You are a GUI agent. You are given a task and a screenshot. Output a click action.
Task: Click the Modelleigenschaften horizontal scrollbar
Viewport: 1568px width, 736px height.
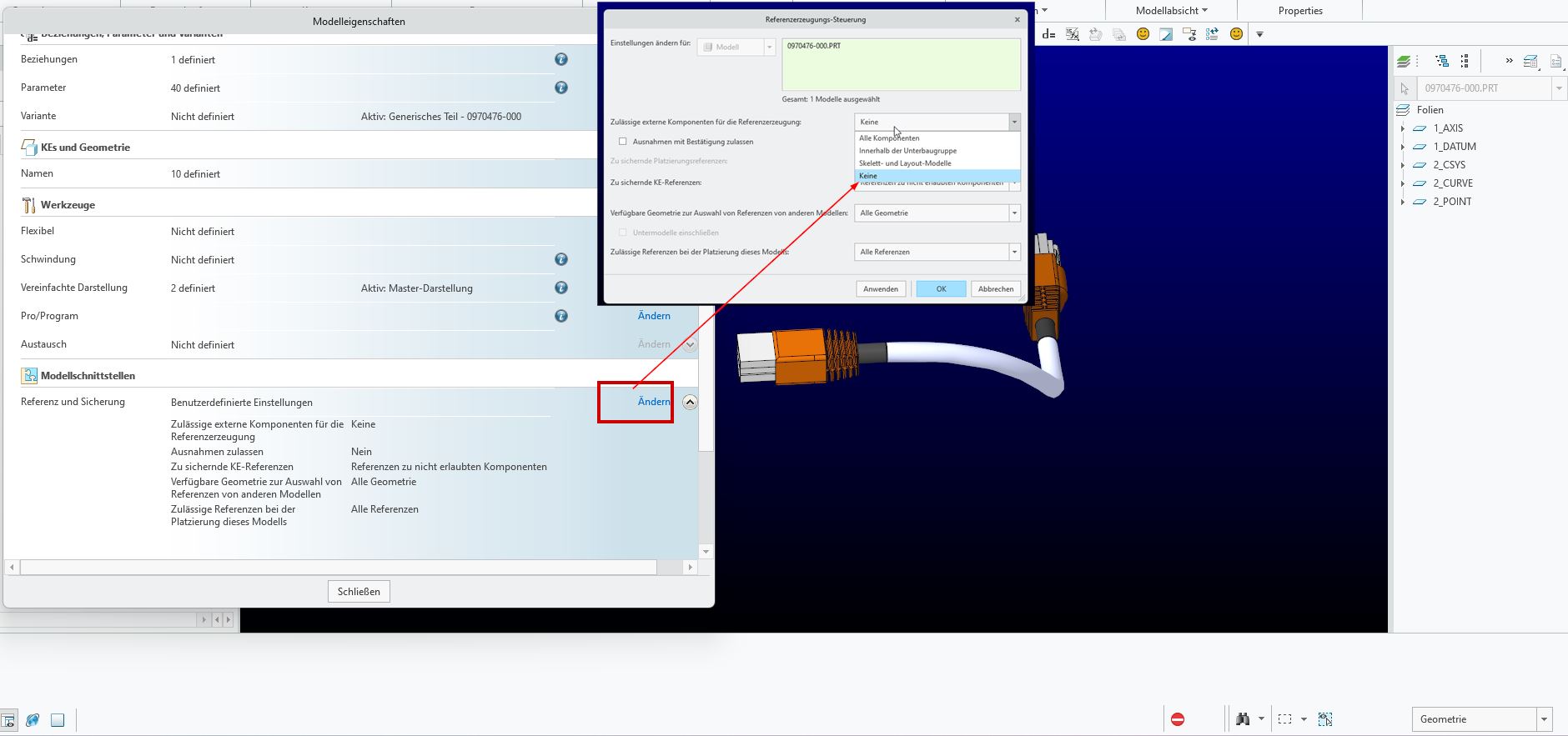(339, 568)
